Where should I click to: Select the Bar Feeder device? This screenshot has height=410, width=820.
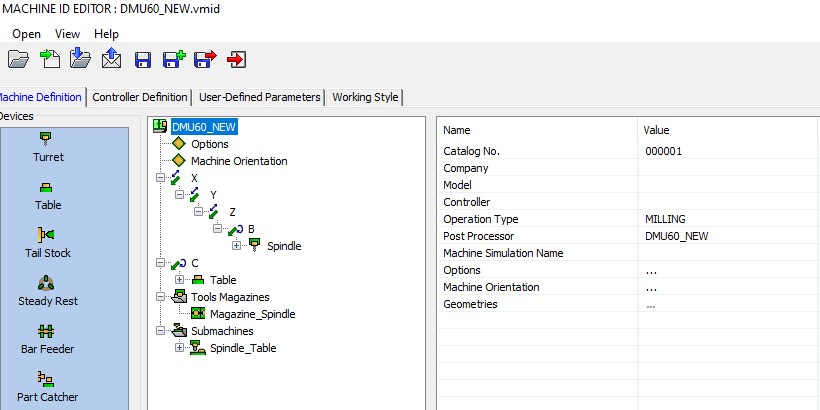pyautogui.click(x=48, y=338)
